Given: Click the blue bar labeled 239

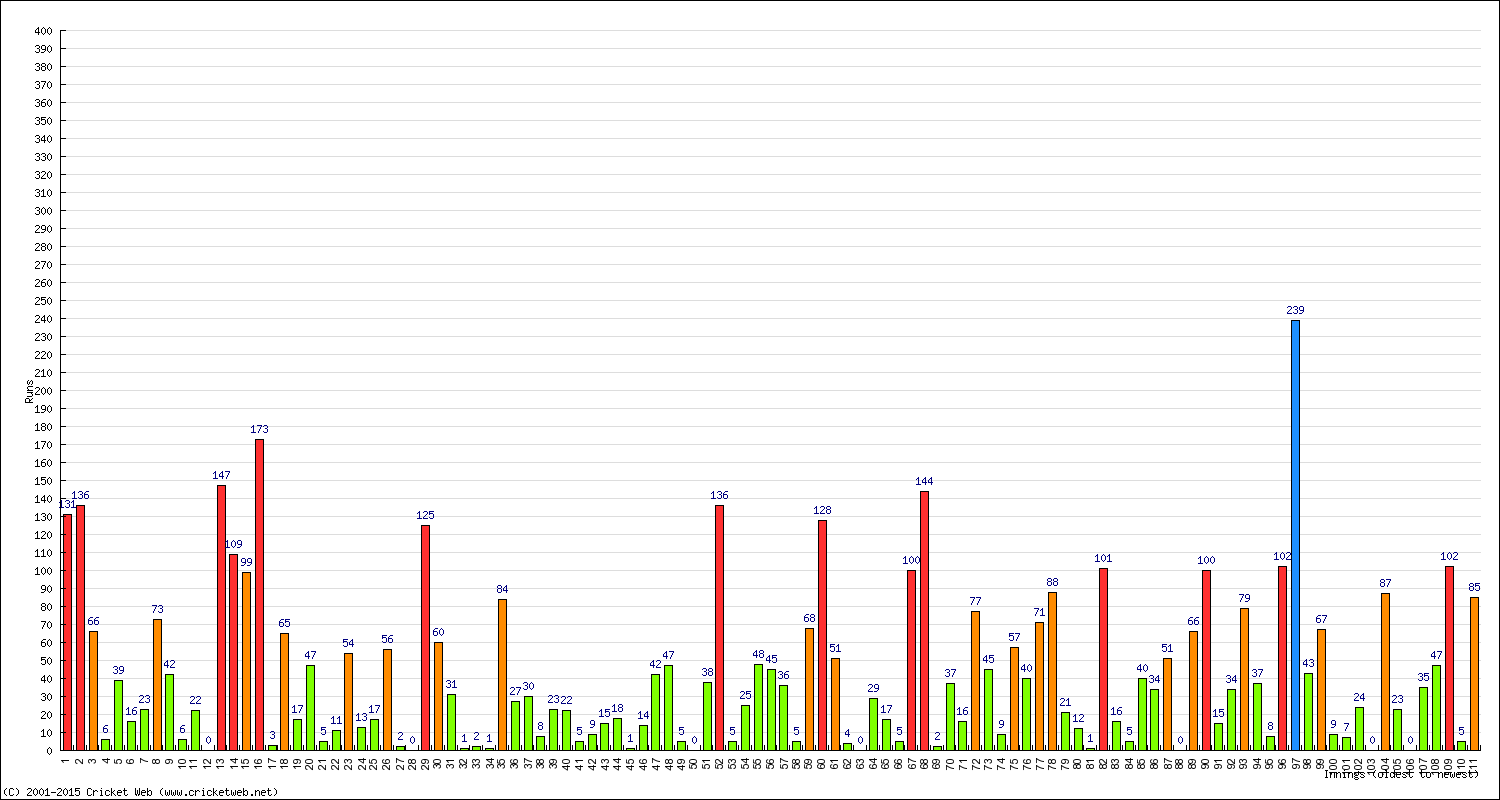Looking at the screenshot, I should (x=1295, y=535).
